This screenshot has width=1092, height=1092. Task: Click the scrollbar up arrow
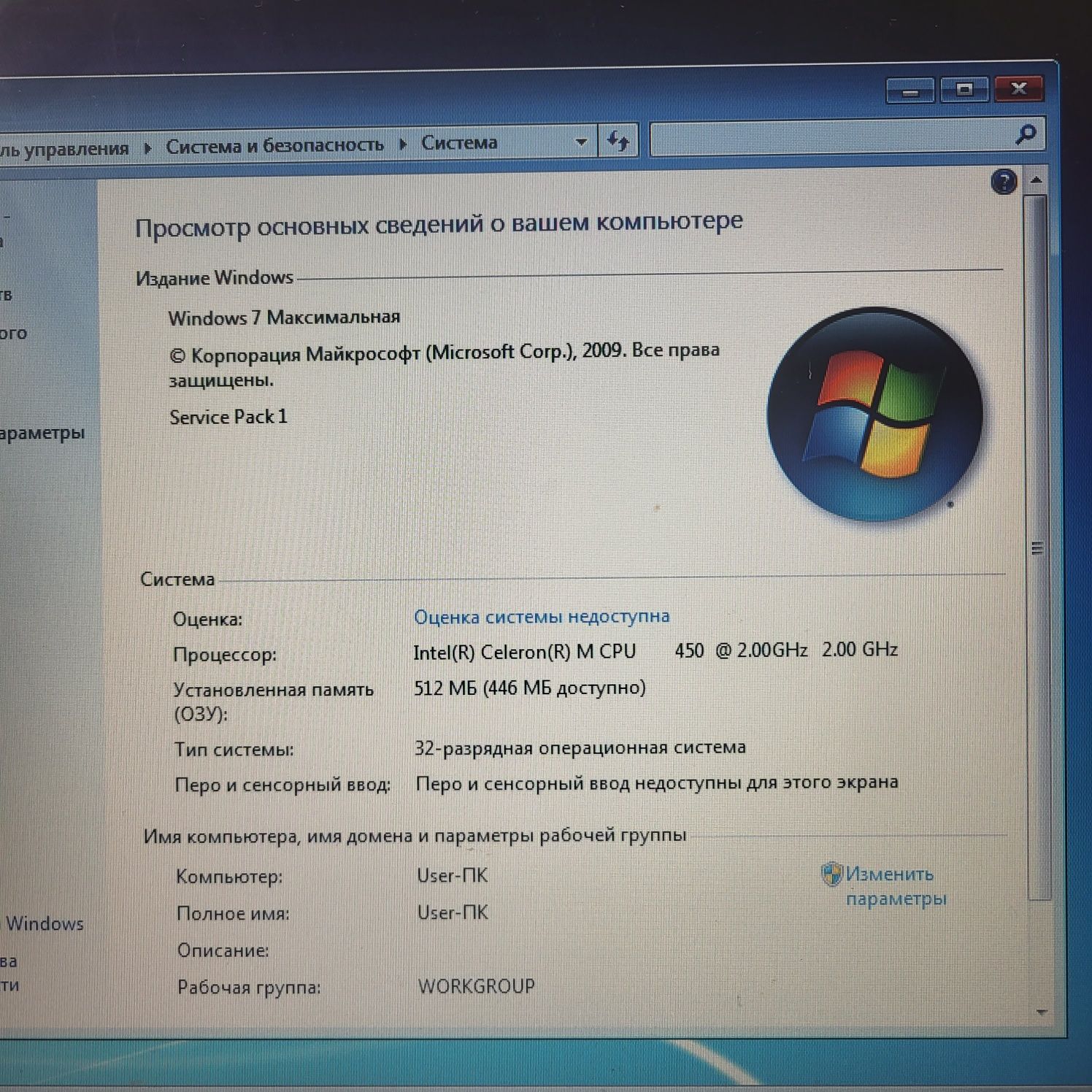pyautogui.click(x=1037, y=180)
